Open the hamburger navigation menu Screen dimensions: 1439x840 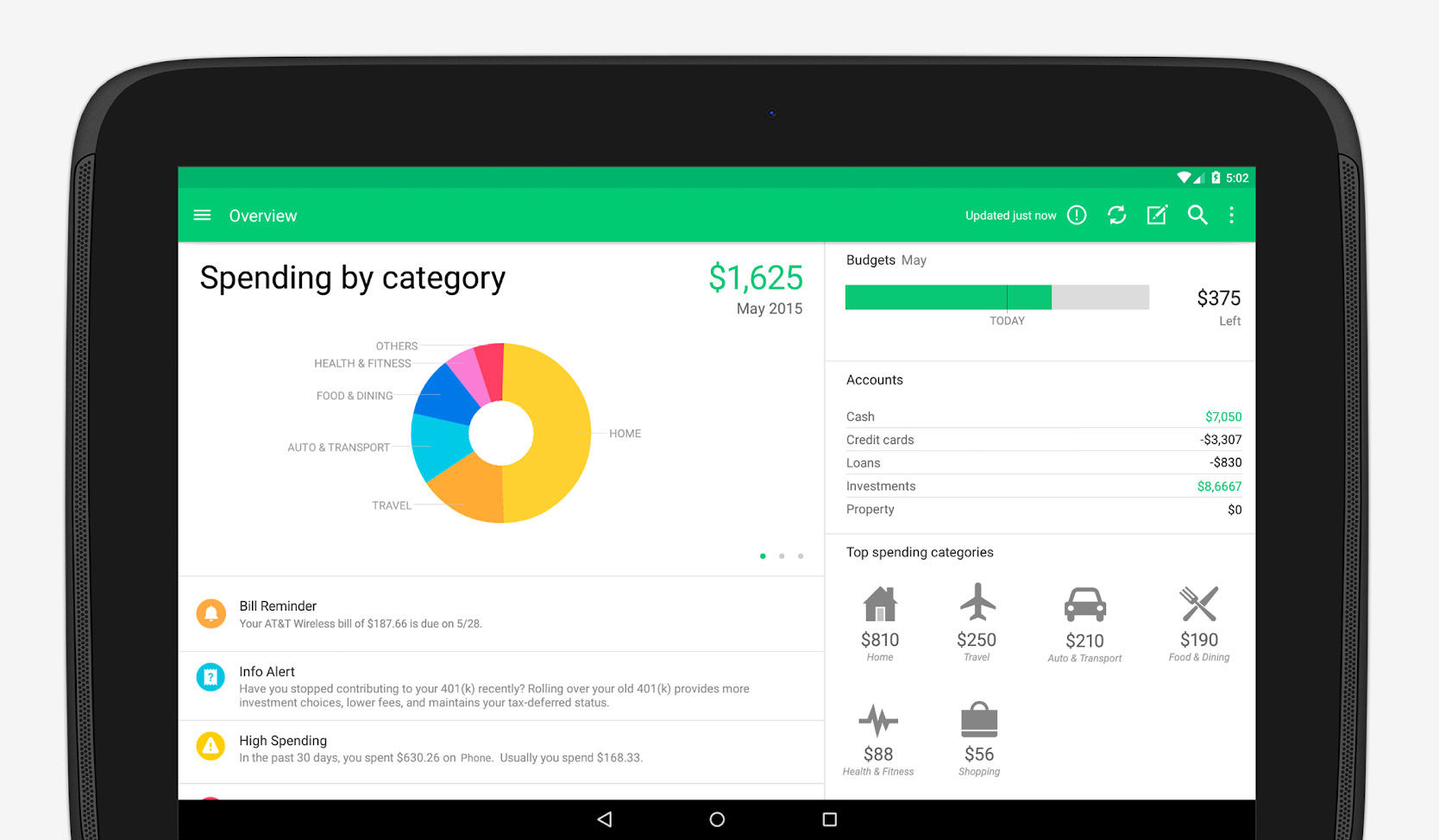tap(202, 216)
